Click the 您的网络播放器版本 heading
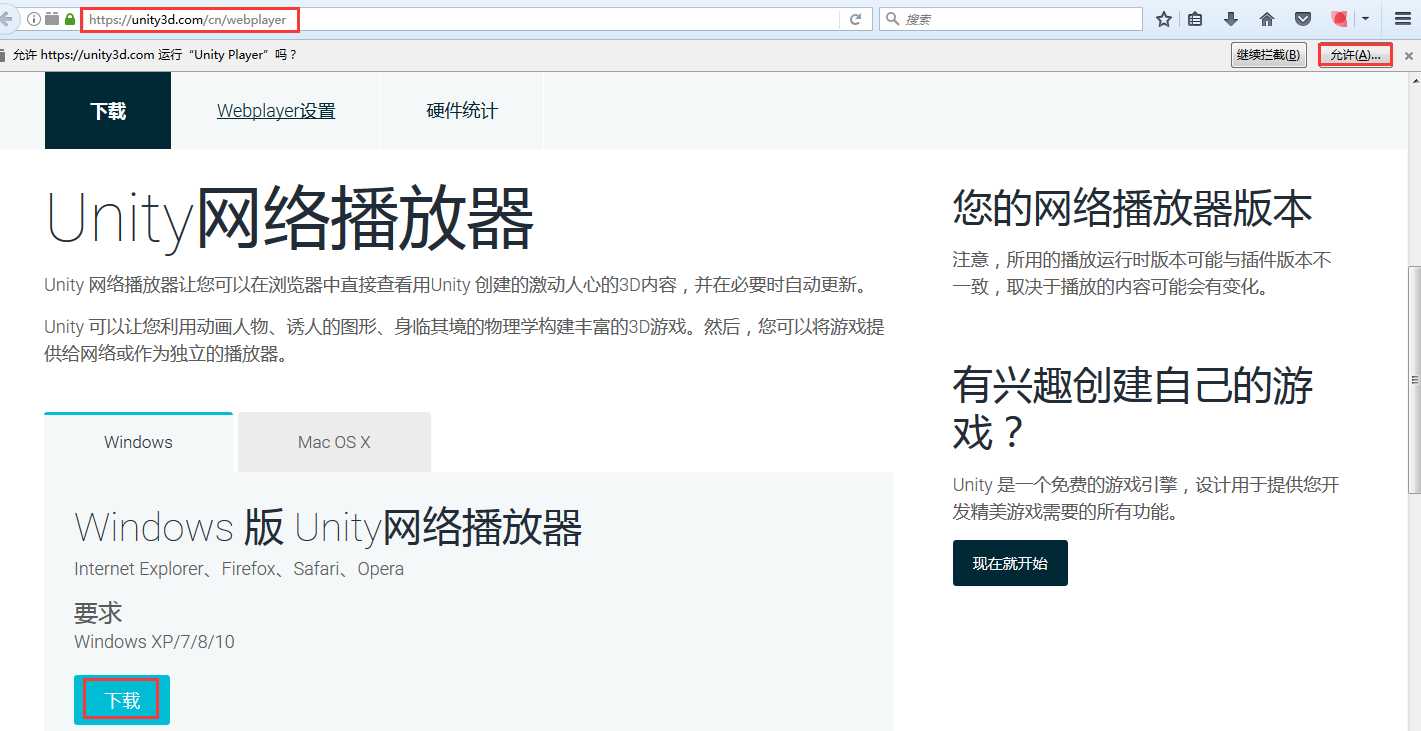This screenshot has height=731, width=1421. pyautogui.click(x=1132, y=208)
